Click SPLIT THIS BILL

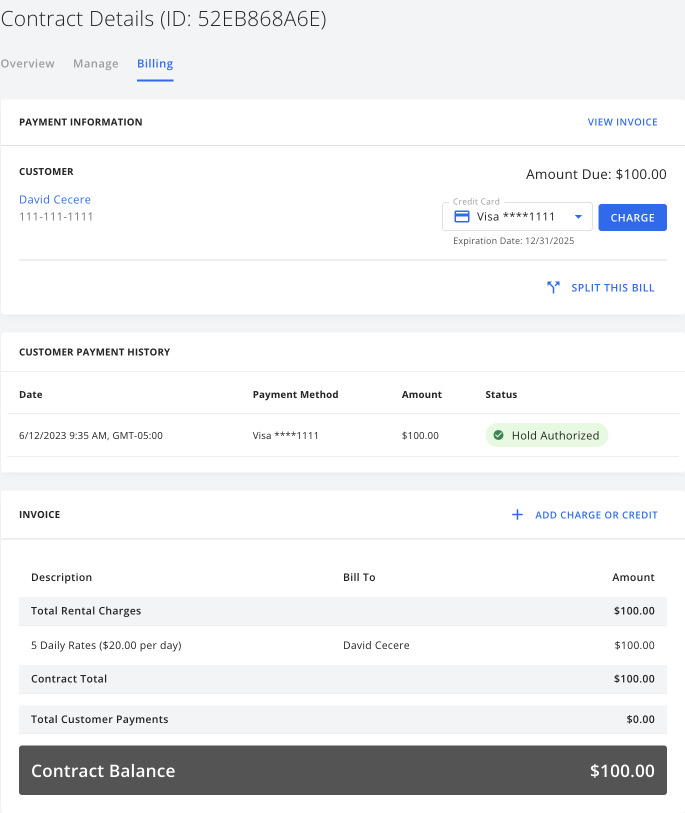(x=612, y=288)
